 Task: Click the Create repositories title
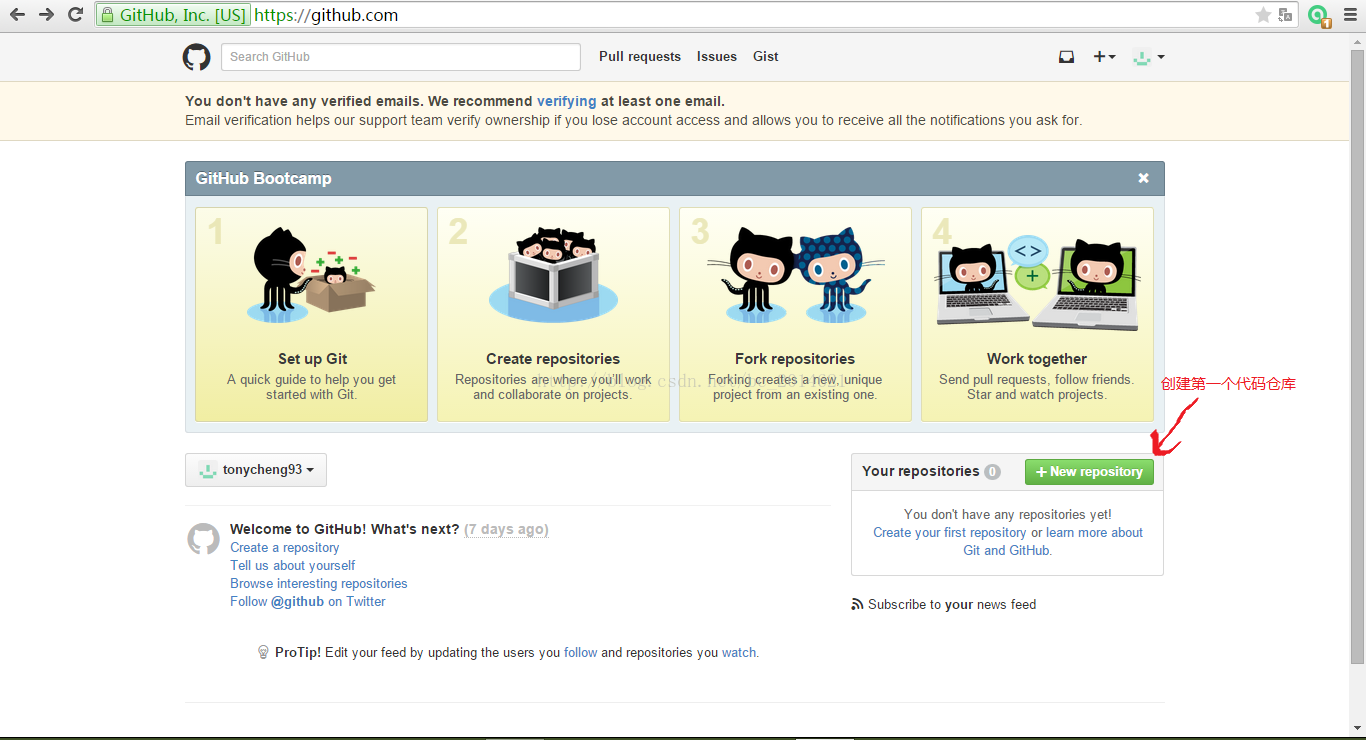pos(553,359)
